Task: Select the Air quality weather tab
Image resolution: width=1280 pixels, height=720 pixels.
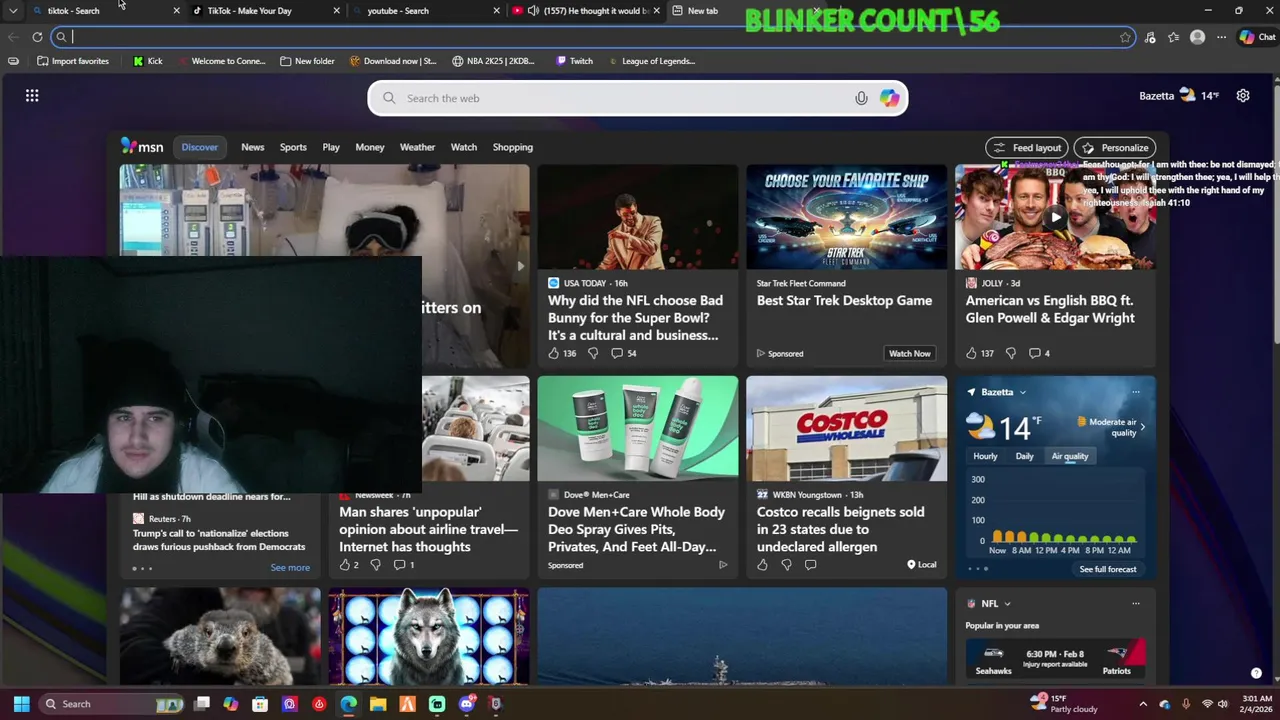Action: 1069,456
